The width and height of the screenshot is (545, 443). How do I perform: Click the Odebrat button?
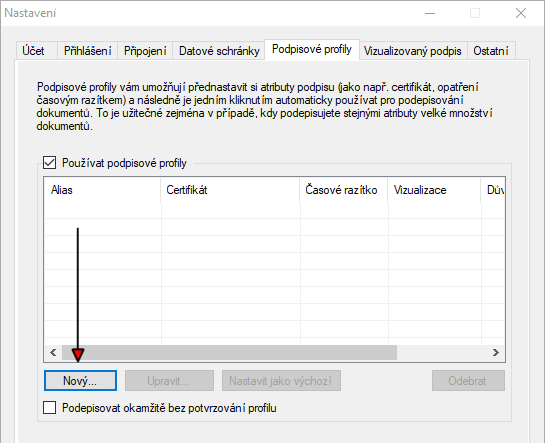[468, 381]
